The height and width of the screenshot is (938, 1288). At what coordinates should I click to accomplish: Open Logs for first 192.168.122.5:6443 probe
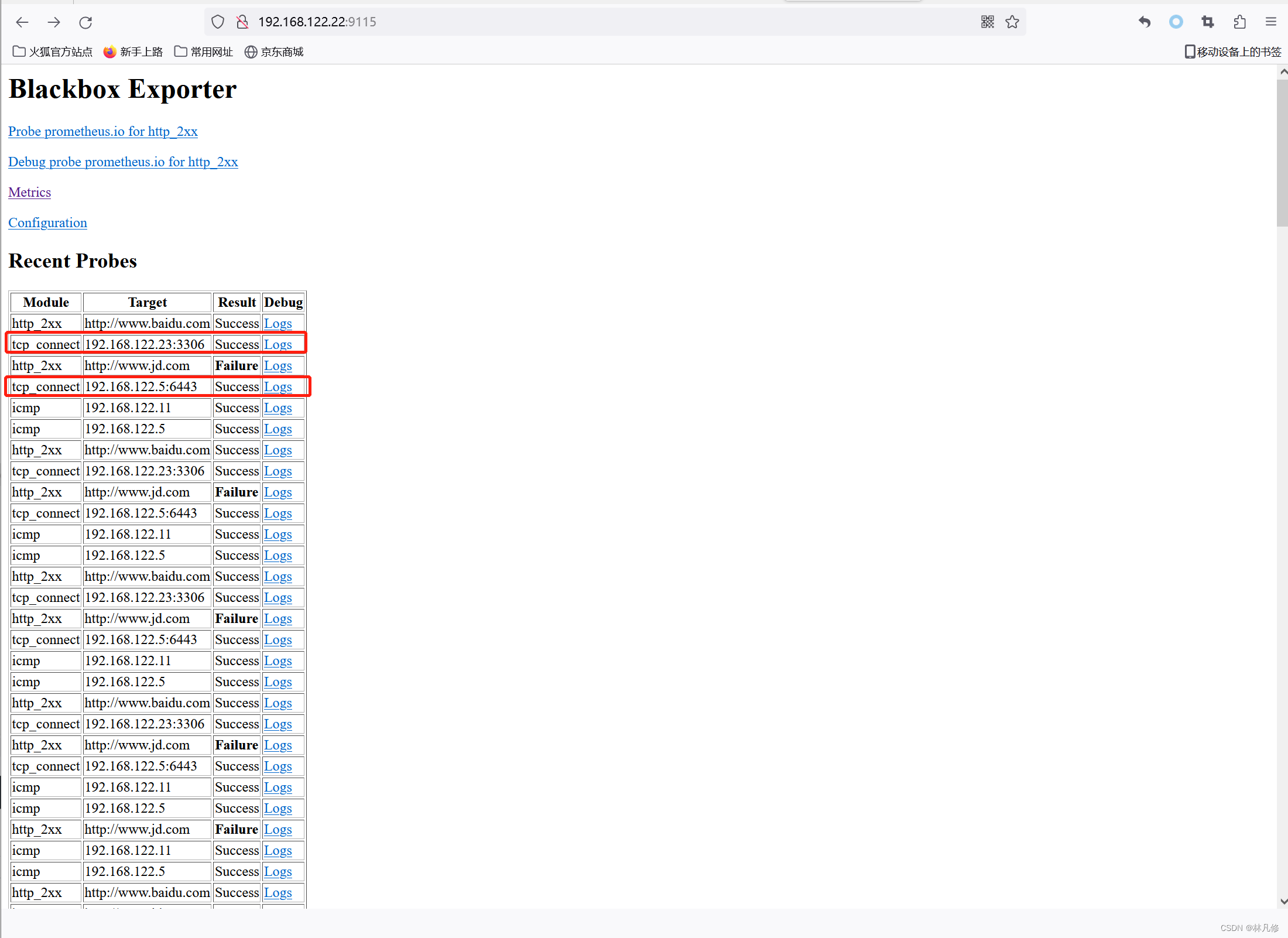pos(278,387)
